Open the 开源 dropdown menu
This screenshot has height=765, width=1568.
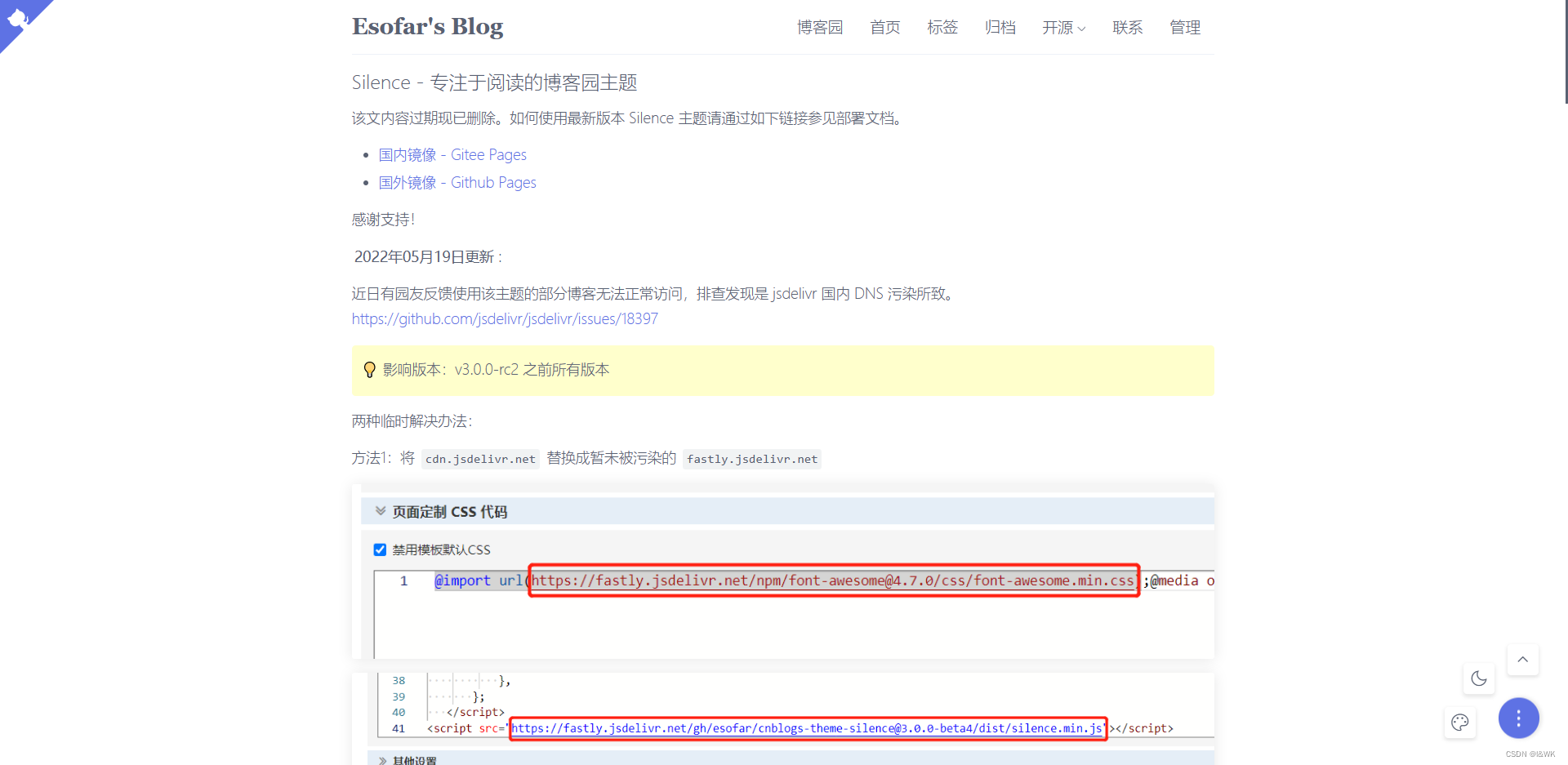tap(1063, 28)
